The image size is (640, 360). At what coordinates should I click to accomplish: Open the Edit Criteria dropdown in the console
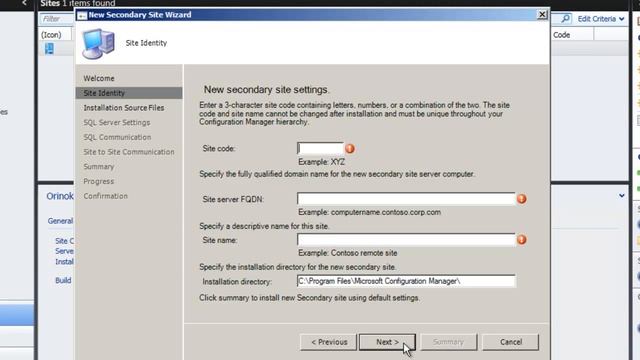[x=601, y=19]
